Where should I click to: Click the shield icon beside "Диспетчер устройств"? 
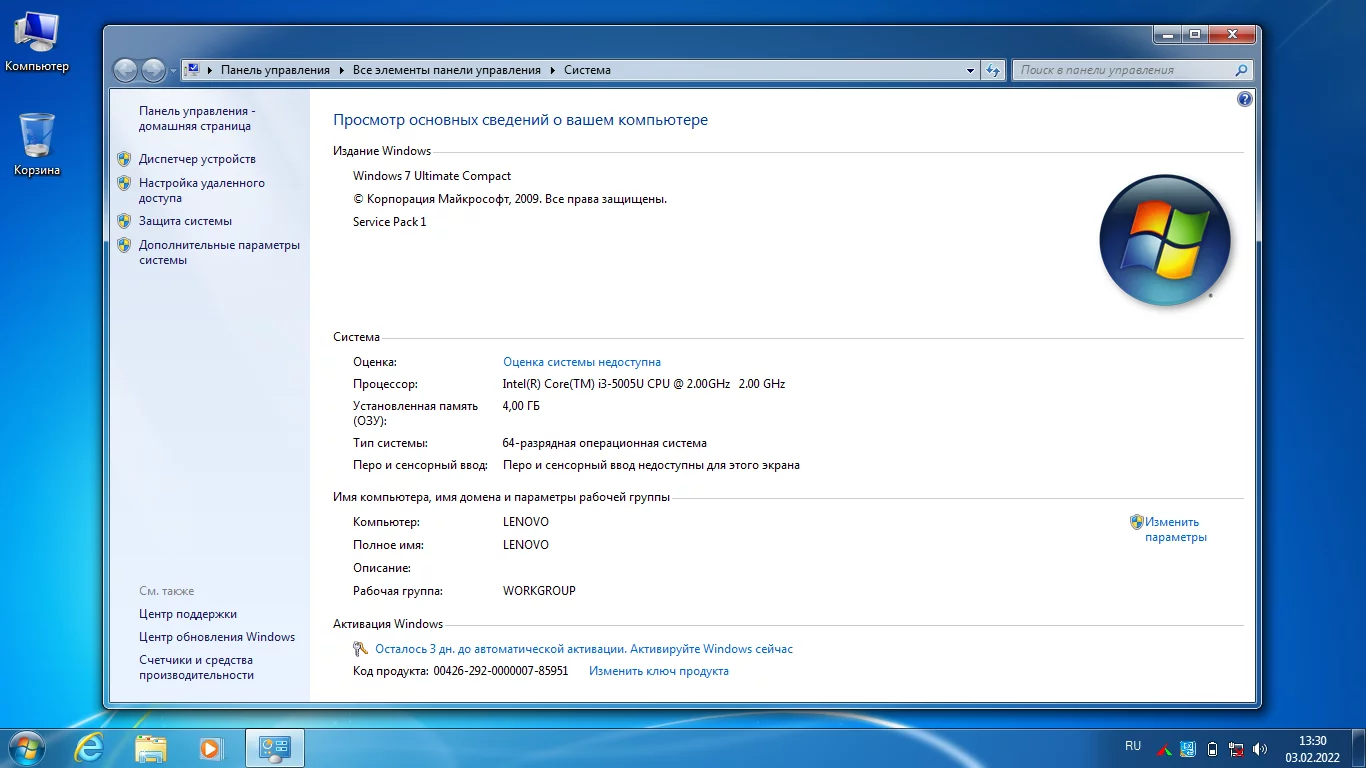coord(124,159)
